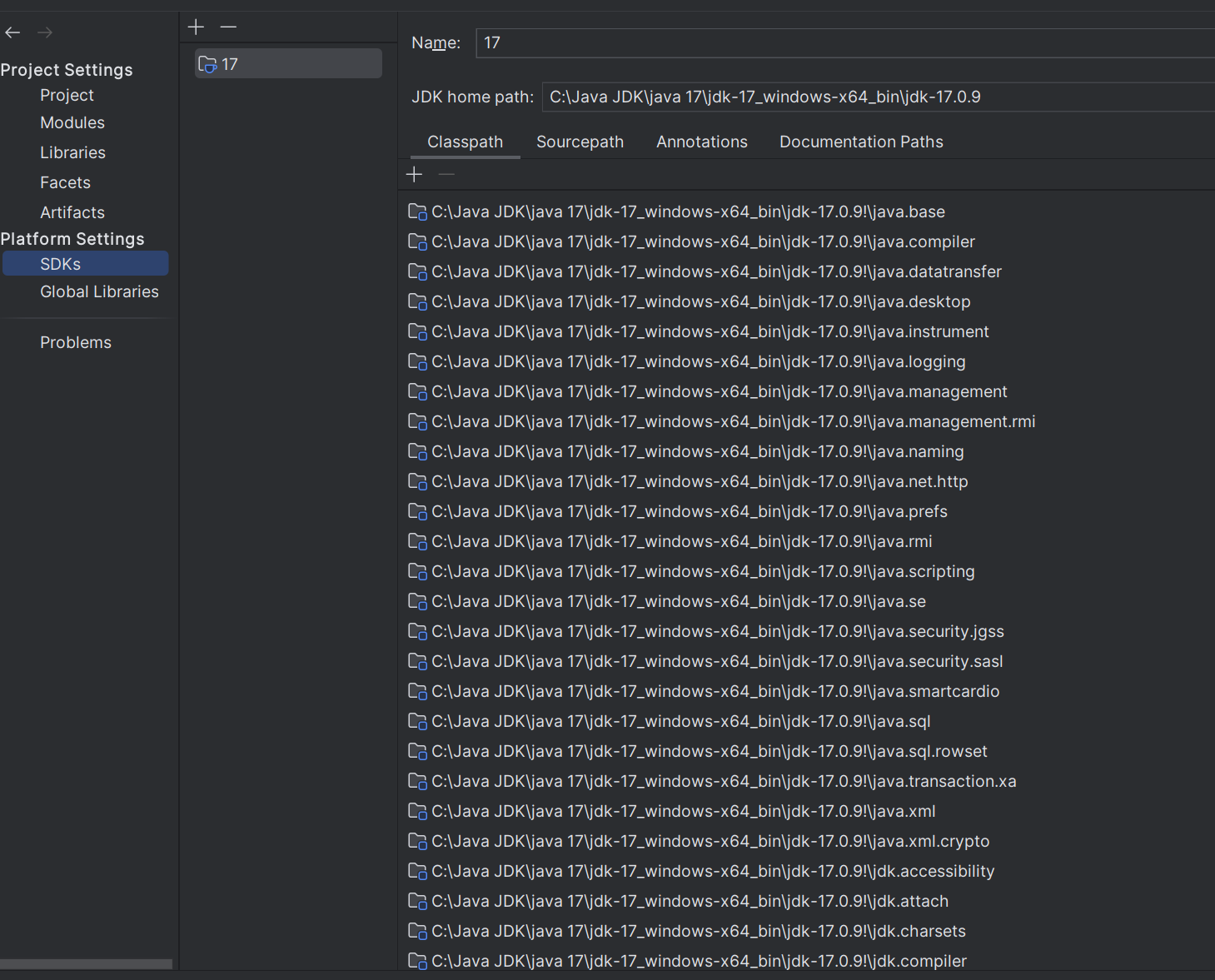Select the 17 SDK in the list
Image resolution: width=1215 pixels, height=980 pixels.
(287, 64)
